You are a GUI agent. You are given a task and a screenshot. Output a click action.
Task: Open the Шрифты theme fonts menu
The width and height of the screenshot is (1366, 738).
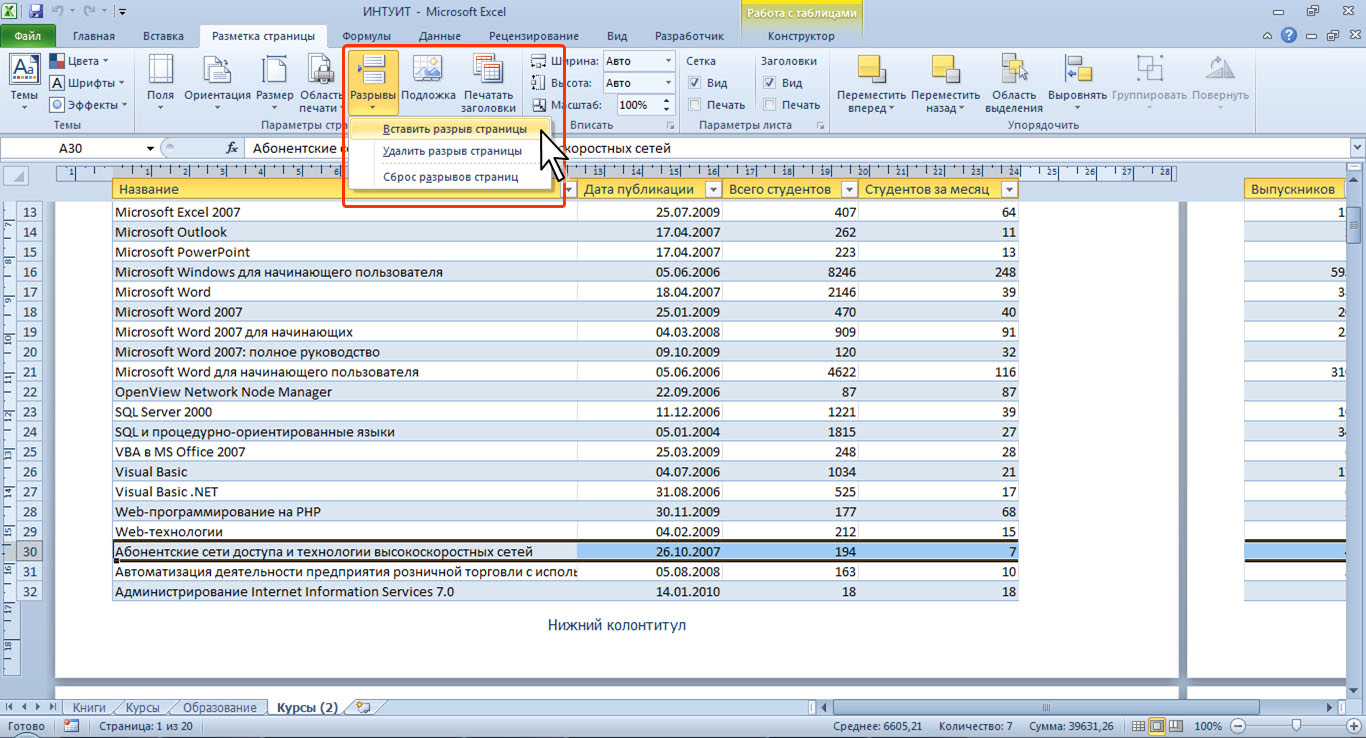tap(87, 83)
